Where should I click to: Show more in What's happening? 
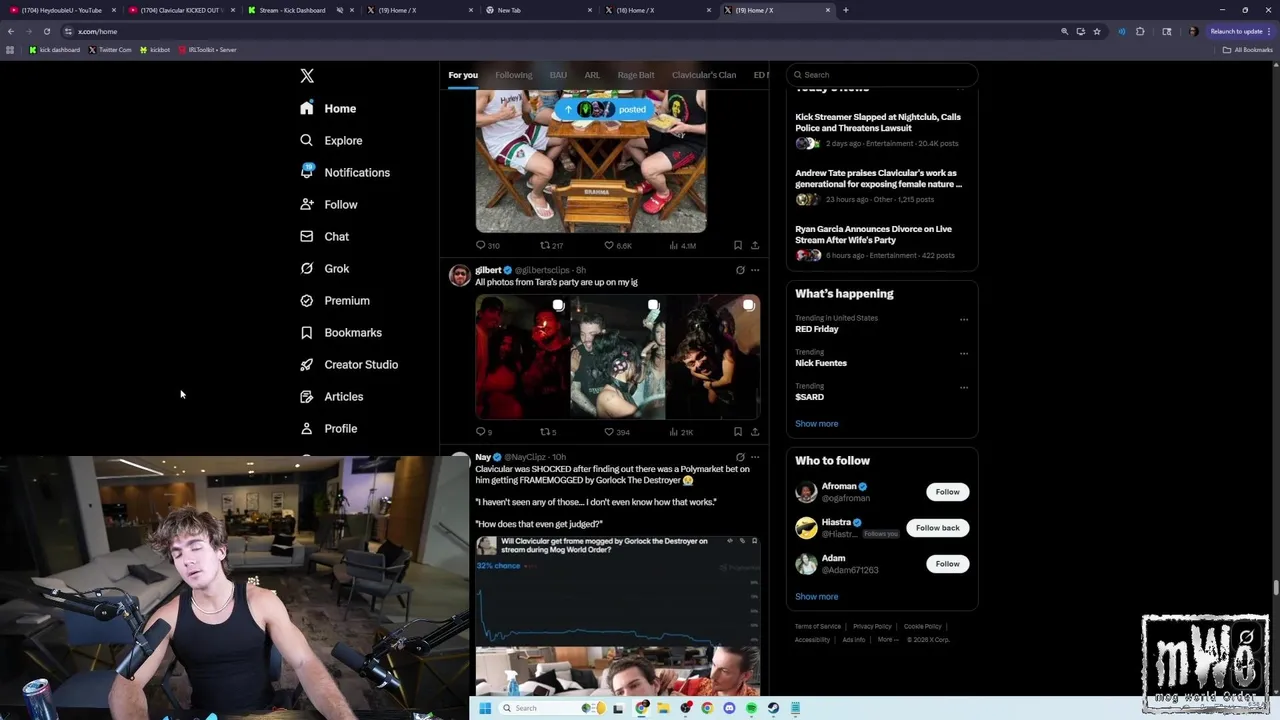(816, 424)
